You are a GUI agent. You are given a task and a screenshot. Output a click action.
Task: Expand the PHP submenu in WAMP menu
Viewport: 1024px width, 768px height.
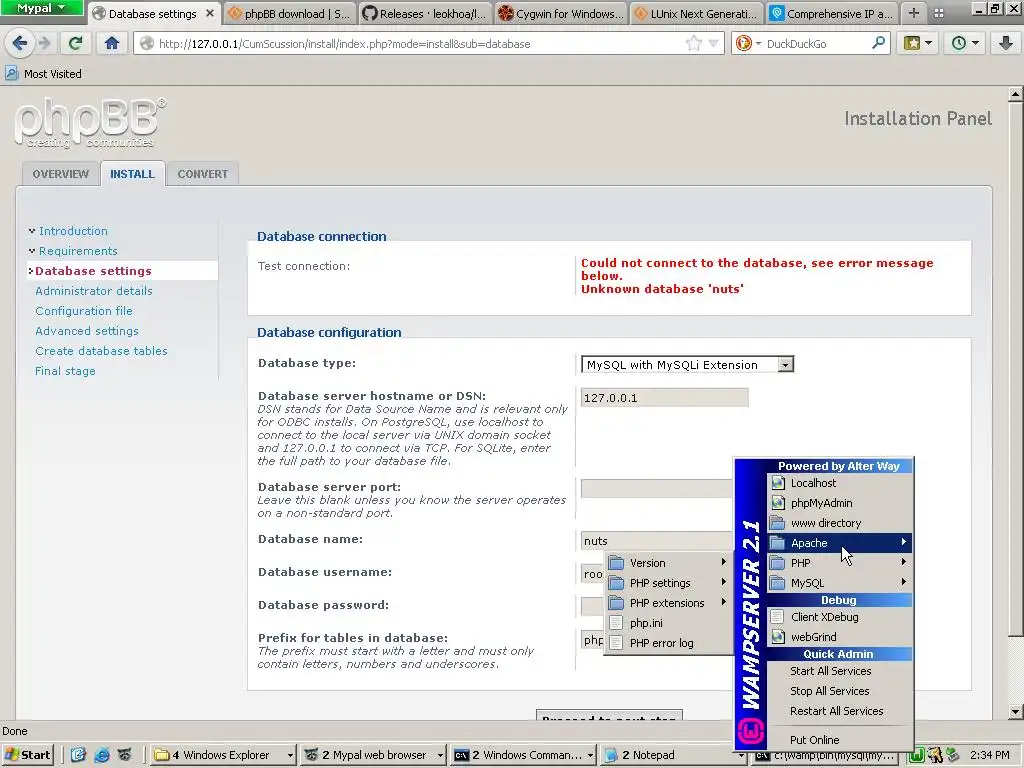[x=839, y=563]
